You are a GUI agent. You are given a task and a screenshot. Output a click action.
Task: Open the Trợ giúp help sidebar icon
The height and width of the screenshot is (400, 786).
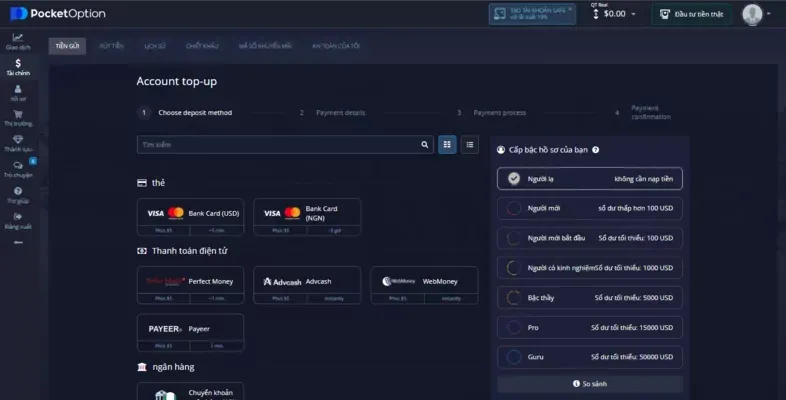click(x=18, y=194)
